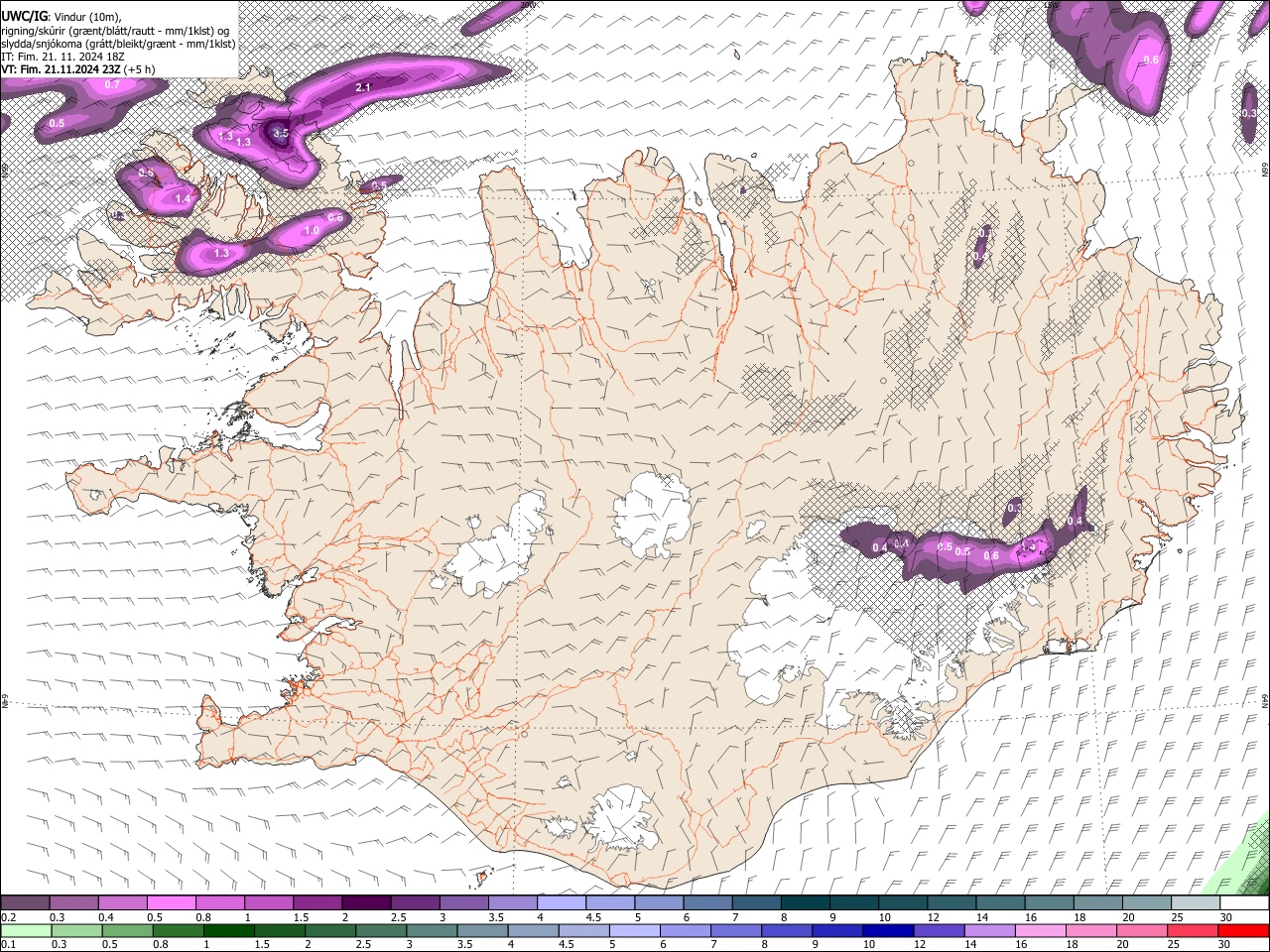Click the UWC/IG title text

tap(24, 16)
